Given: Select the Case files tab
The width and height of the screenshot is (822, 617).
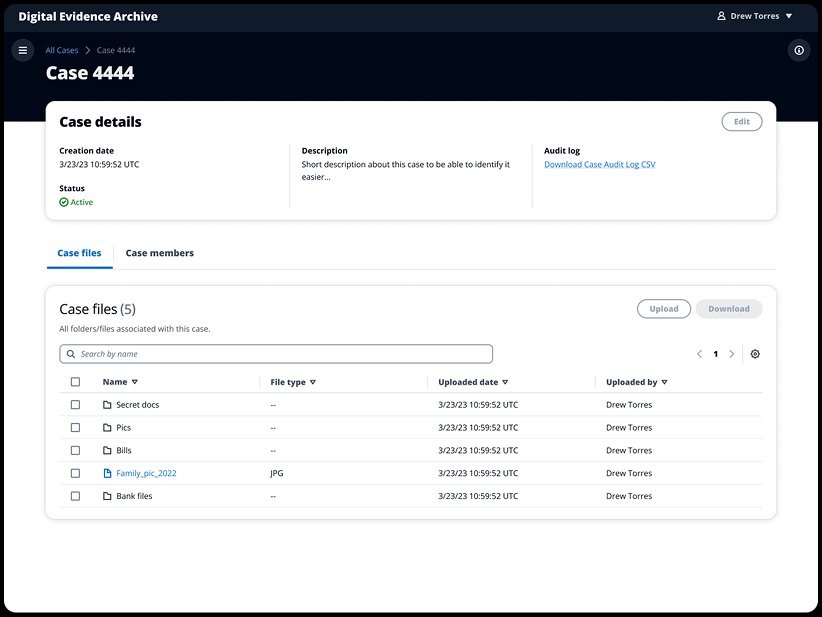Looking at the screenshot, I should (79, 253).
